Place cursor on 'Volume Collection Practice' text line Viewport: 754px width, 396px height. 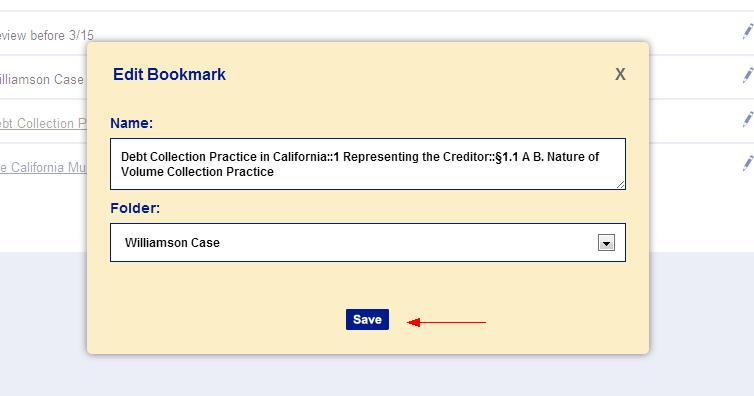pos(197,172)
